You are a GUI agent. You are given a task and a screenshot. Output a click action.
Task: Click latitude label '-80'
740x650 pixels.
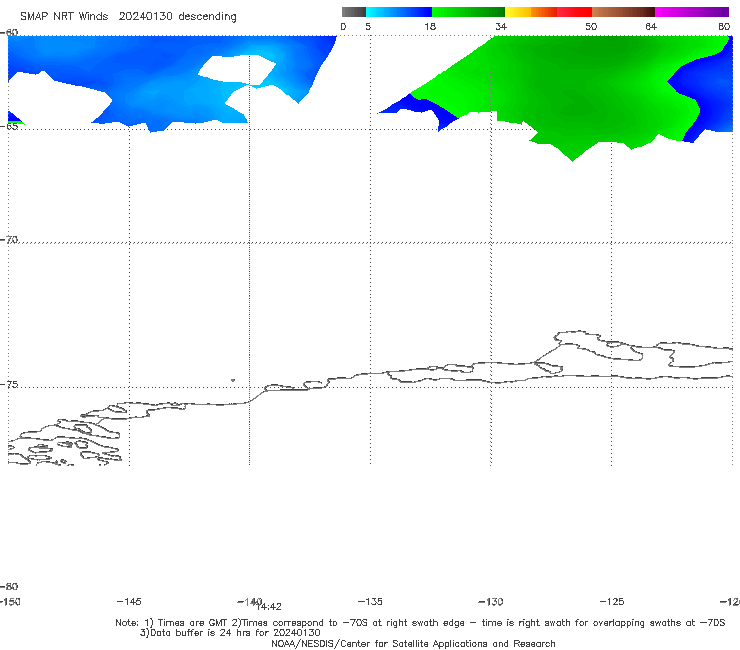pyautogui.click(x=9, y=586)
